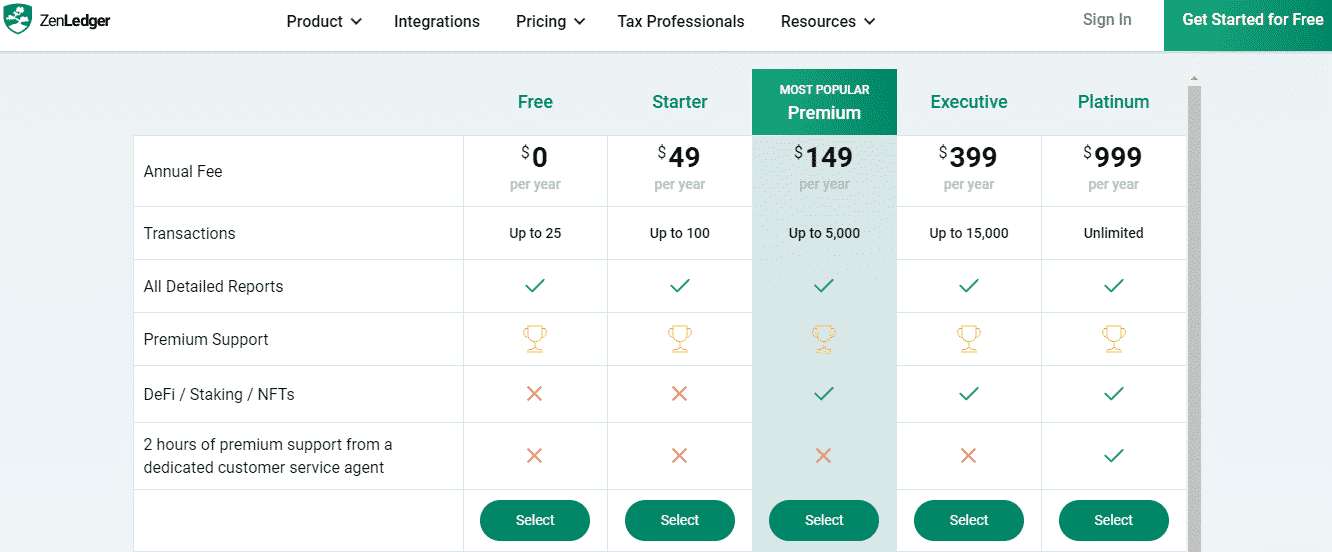The image size is (1332, 552).
Task: Click the Free plan Premium Support trophy
Action: [x=535, y=339]
